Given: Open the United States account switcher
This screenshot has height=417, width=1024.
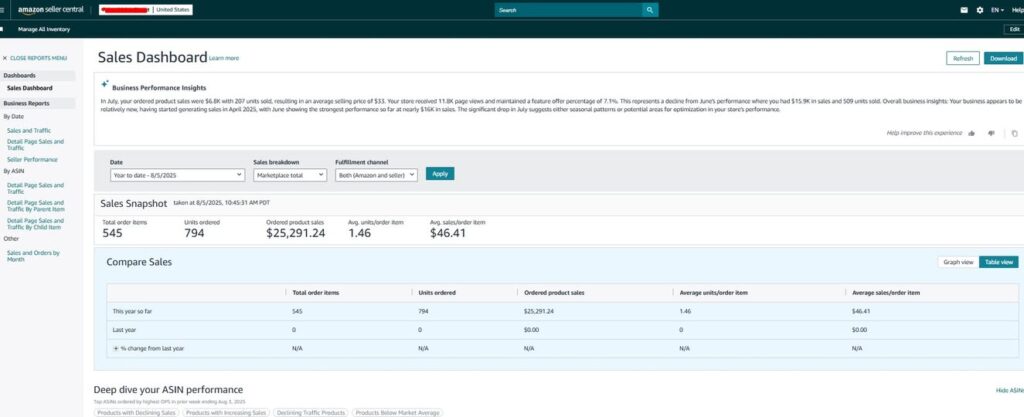Looking at the screenshot, I should (x=146, y=10).
